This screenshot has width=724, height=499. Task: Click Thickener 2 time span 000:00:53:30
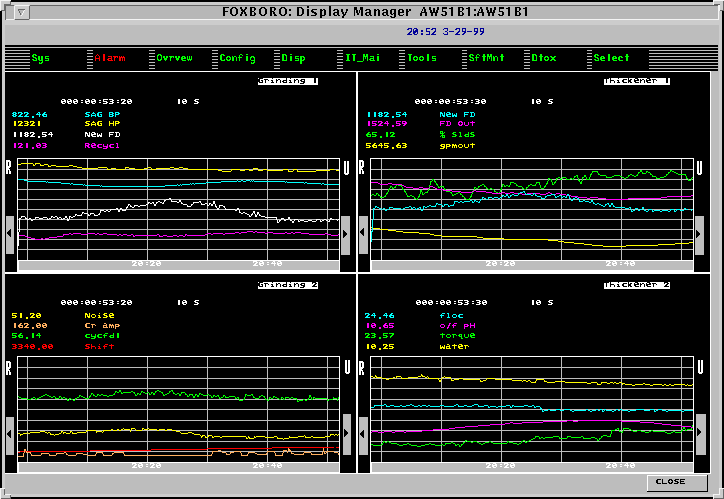point(451,303)
